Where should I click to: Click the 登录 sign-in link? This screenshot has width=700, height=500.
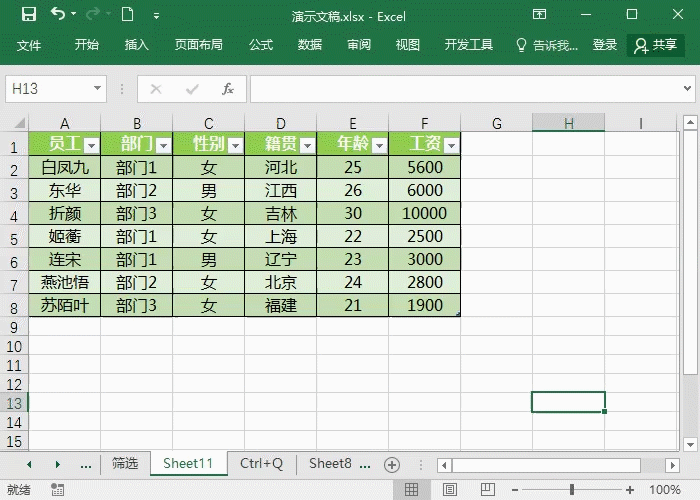pyautogui.click(x=604, y=45)
